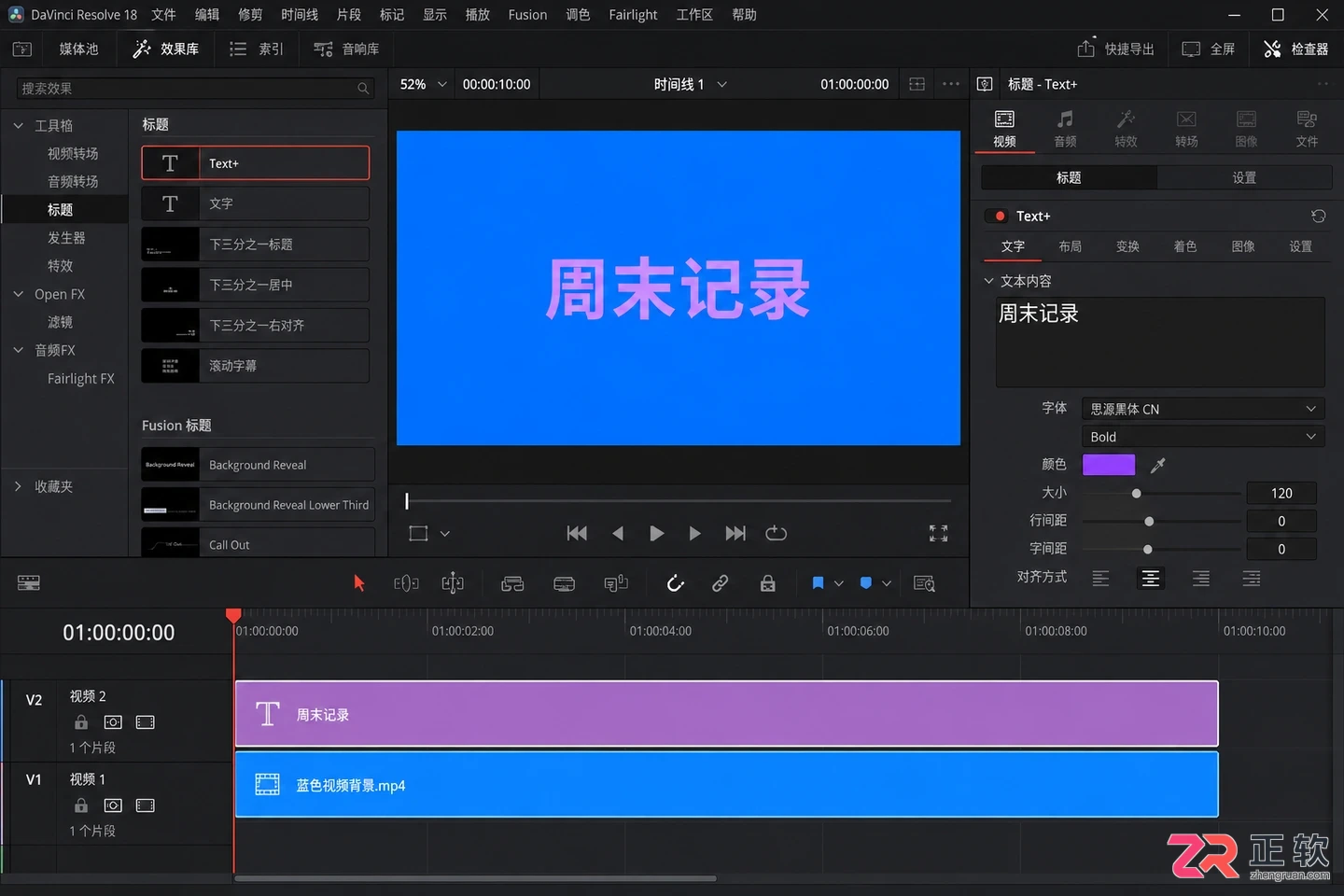Viewport: 1344px width, 896px height.
Task: Play in reverse button
Action: (617, 533)
